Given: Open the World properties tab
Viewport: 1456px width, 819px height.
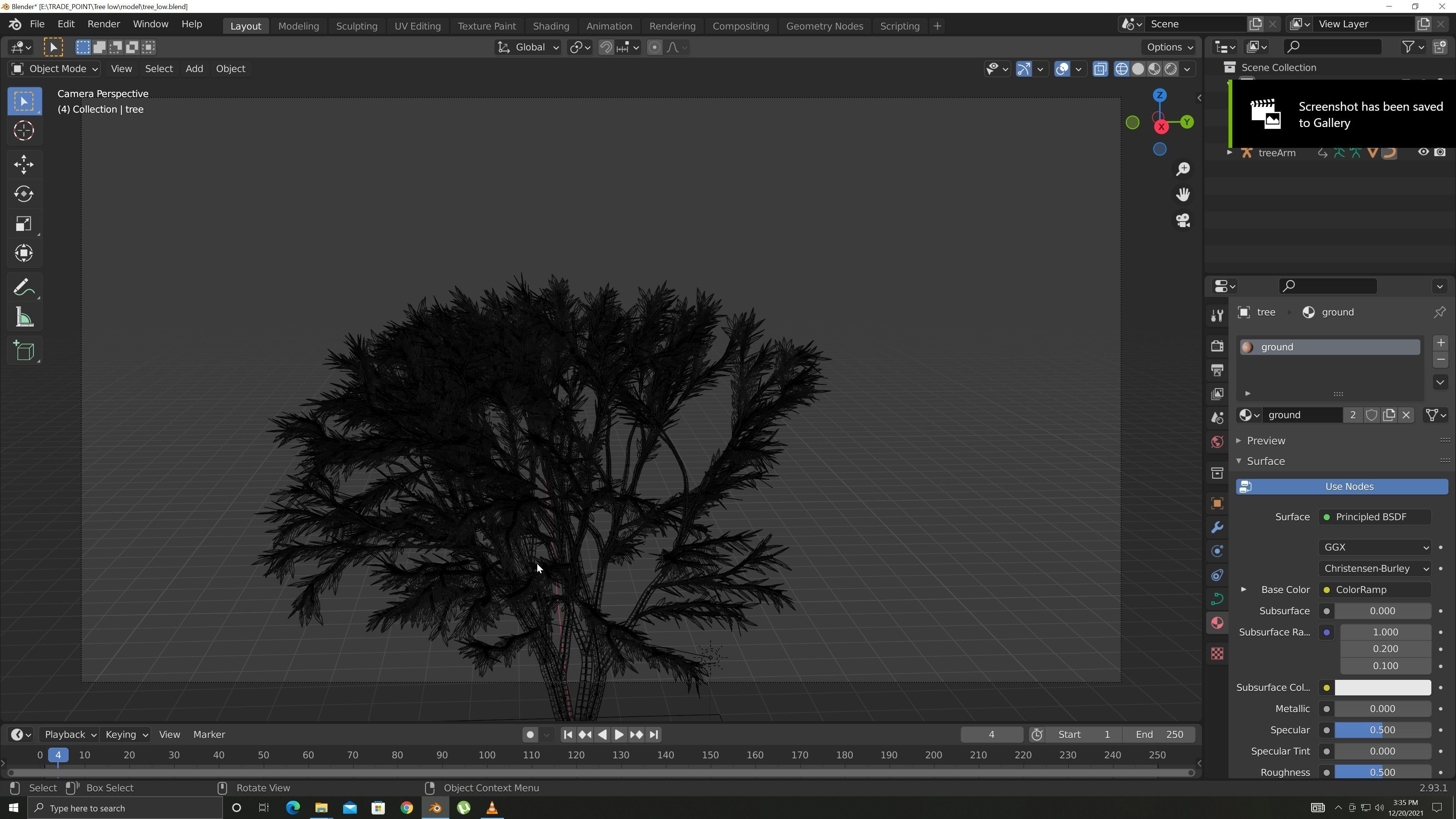Looking at the screenshot, I should pos(1217,442).
